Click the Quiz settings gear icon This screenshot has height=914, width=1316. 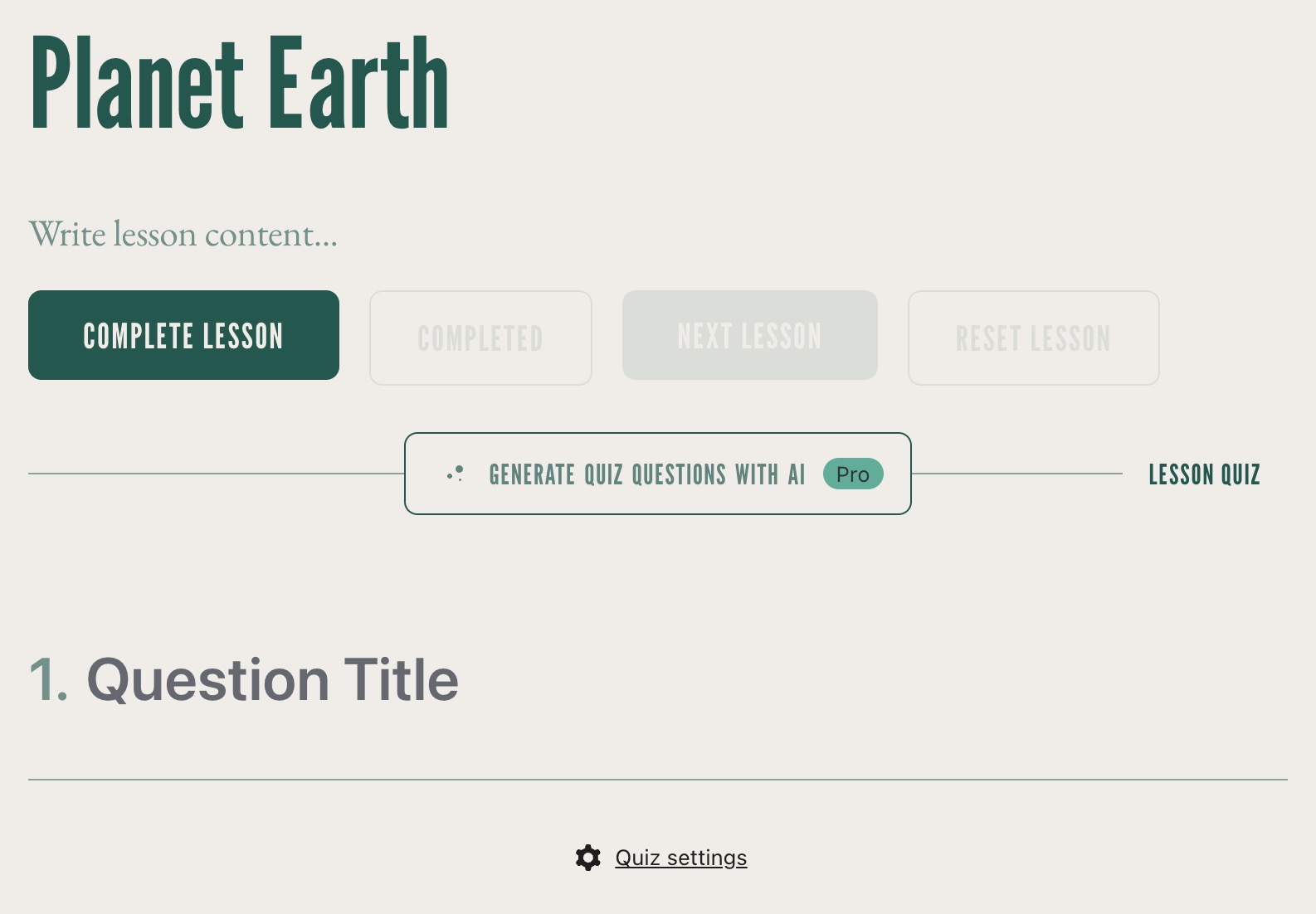pyautogui.click(x=587, y=858)
